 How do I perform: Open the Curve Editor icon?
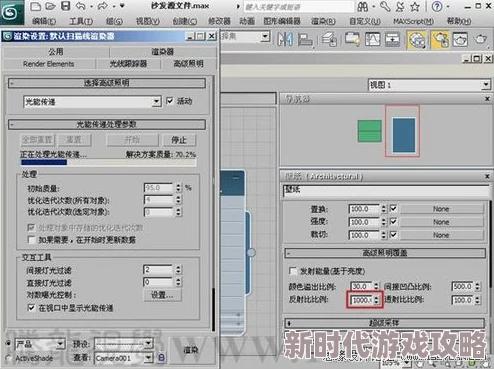(373, 40)
